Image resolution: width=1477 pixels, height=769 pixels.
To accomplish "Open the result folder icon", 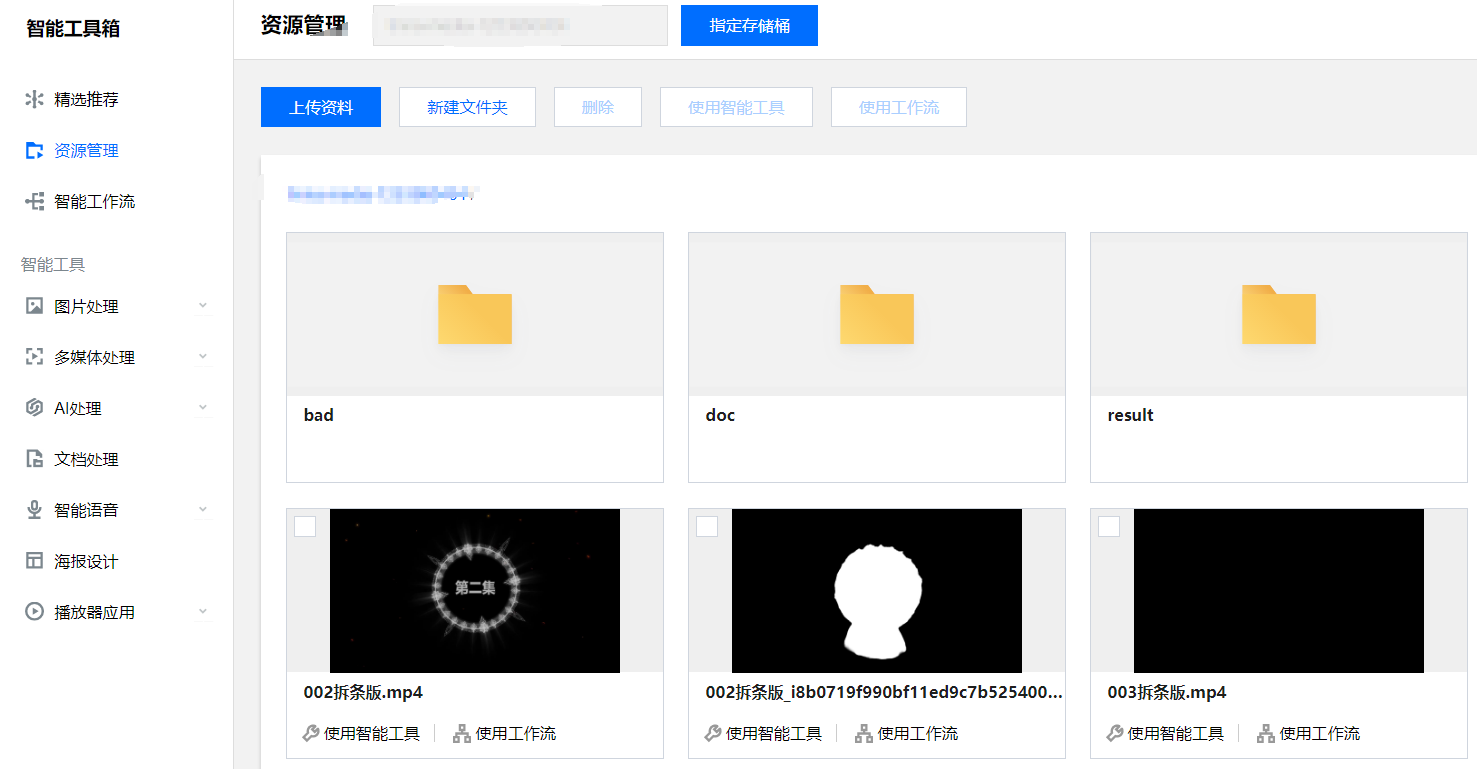I will pyautogui.click(x=1279, y=314).
